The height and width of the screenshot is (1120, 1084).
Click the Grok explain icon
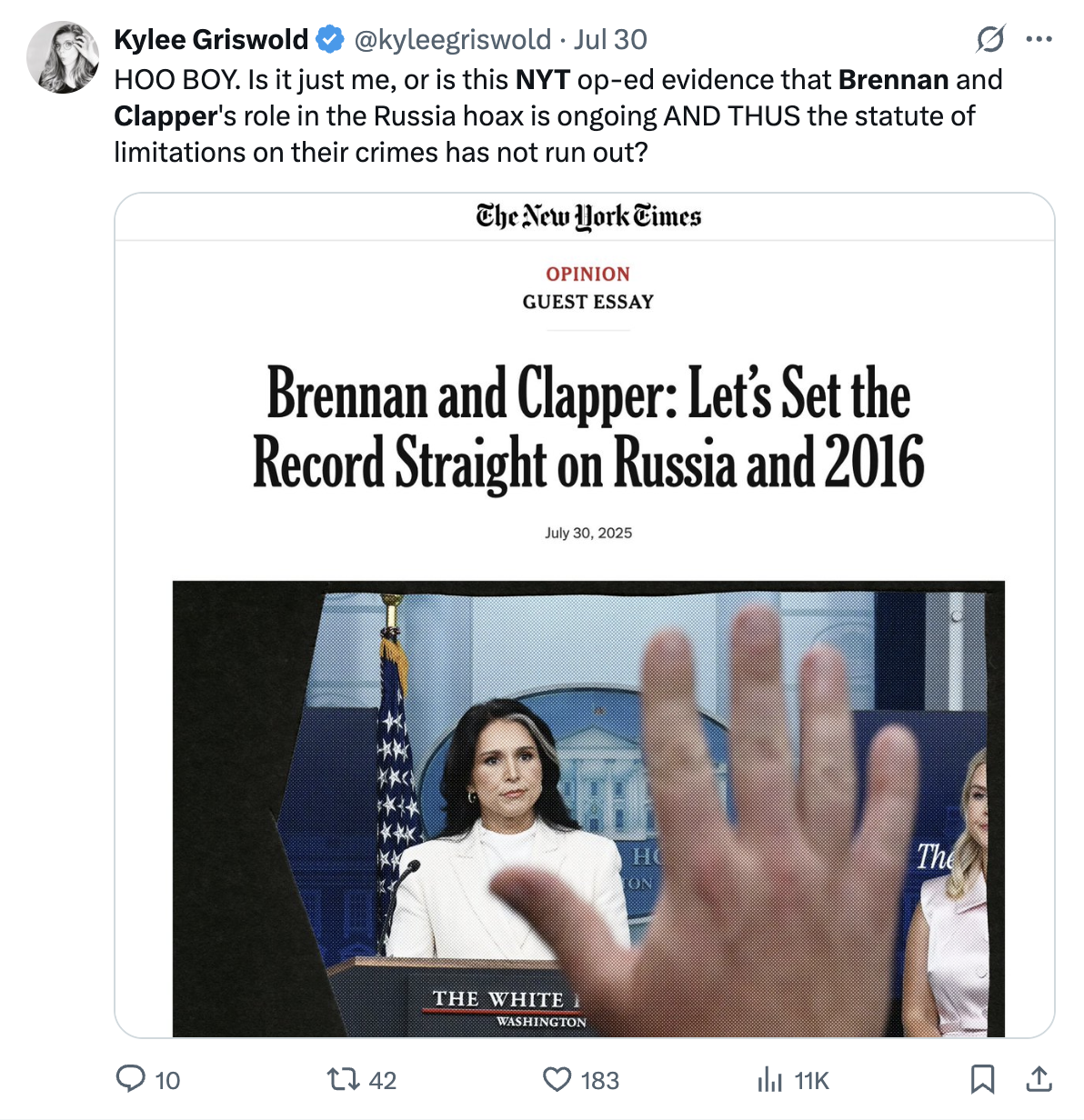point(989,39)
